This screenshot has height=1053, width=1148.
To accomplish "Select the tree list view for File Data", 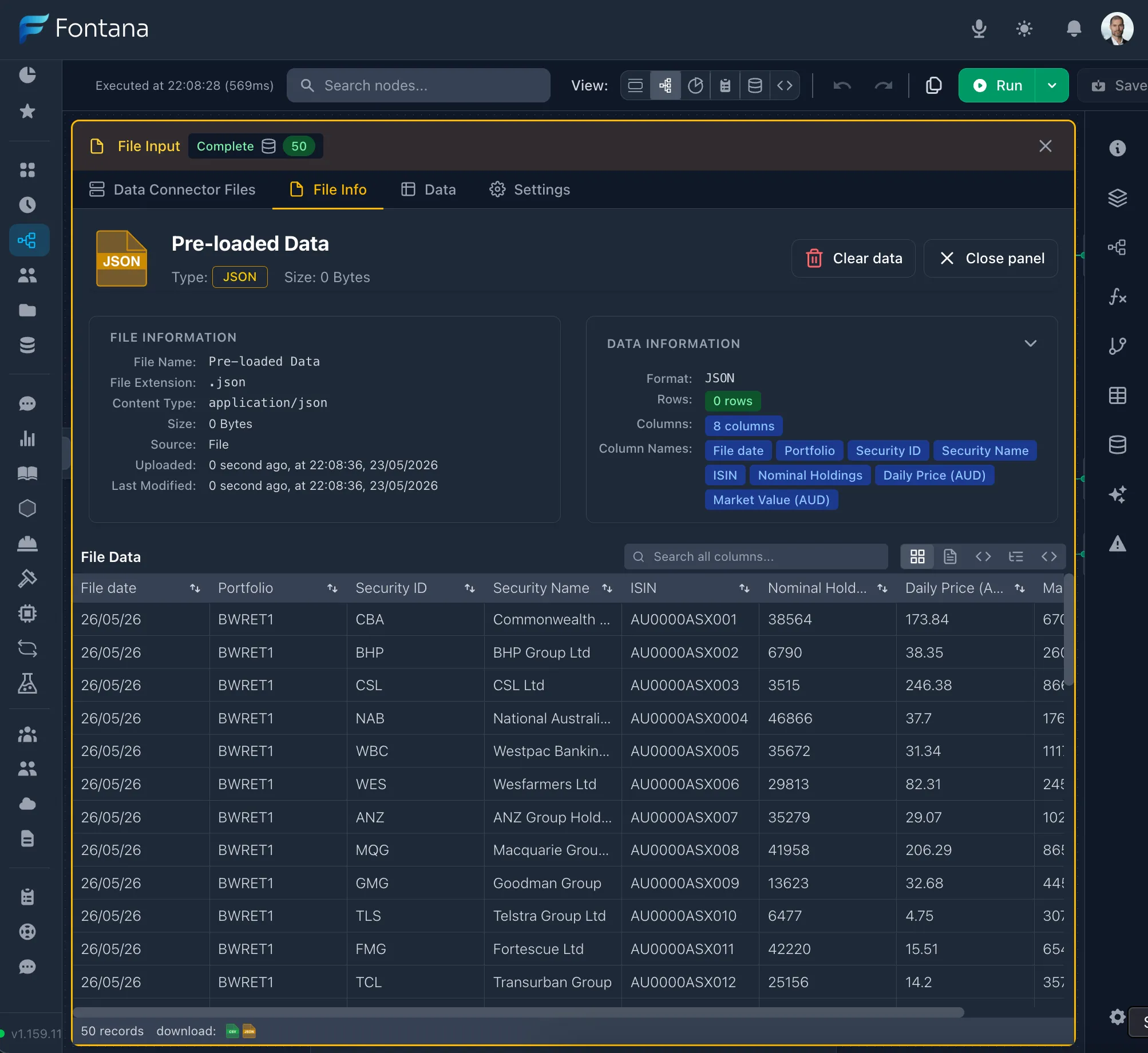I will coord(1016,556).
